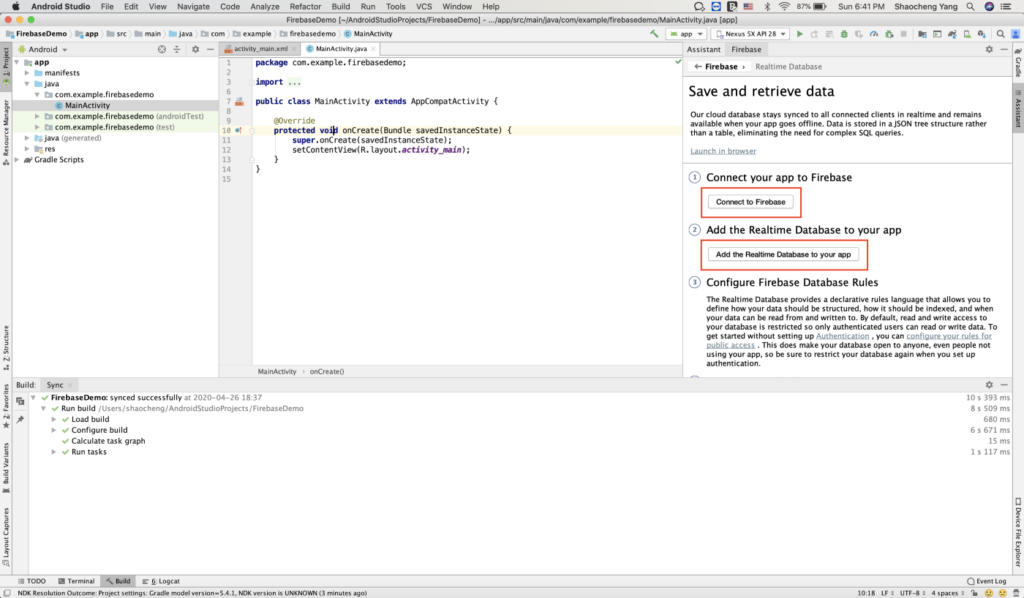Open the AVD Manager icon

(967, 34)
